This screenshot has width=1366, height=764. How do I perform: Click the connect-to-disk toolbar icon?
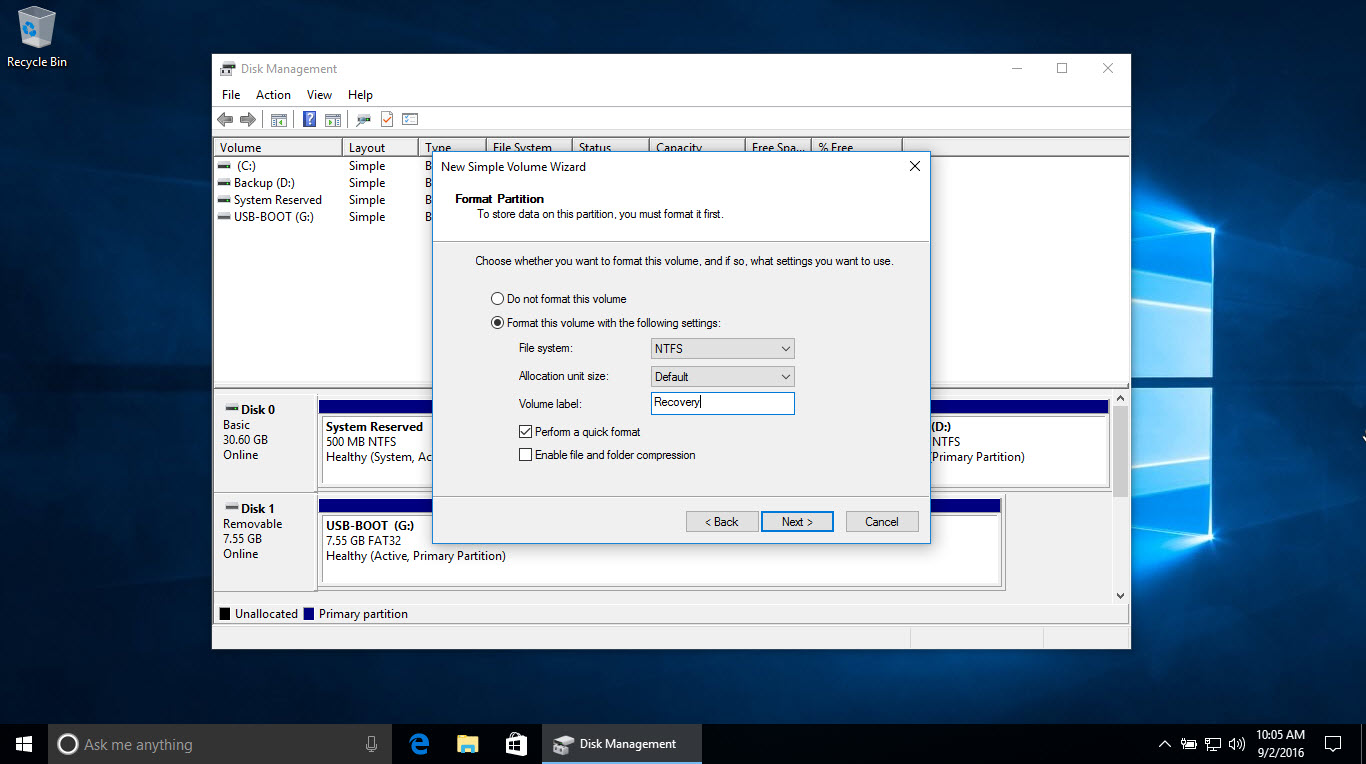(363, 120)
